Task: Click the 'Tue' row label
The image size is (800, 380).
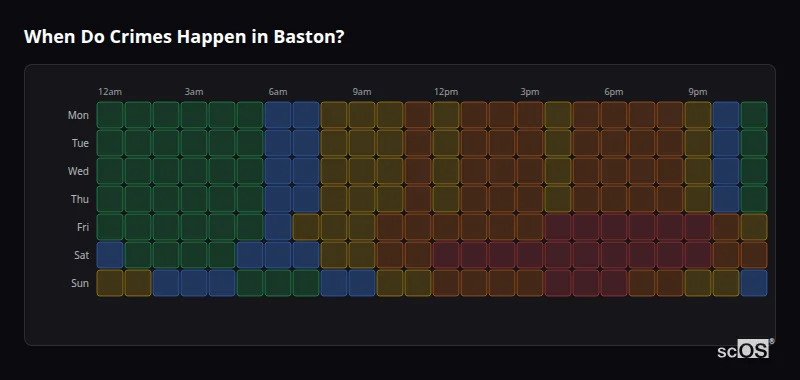Action: tap(80, 143)
